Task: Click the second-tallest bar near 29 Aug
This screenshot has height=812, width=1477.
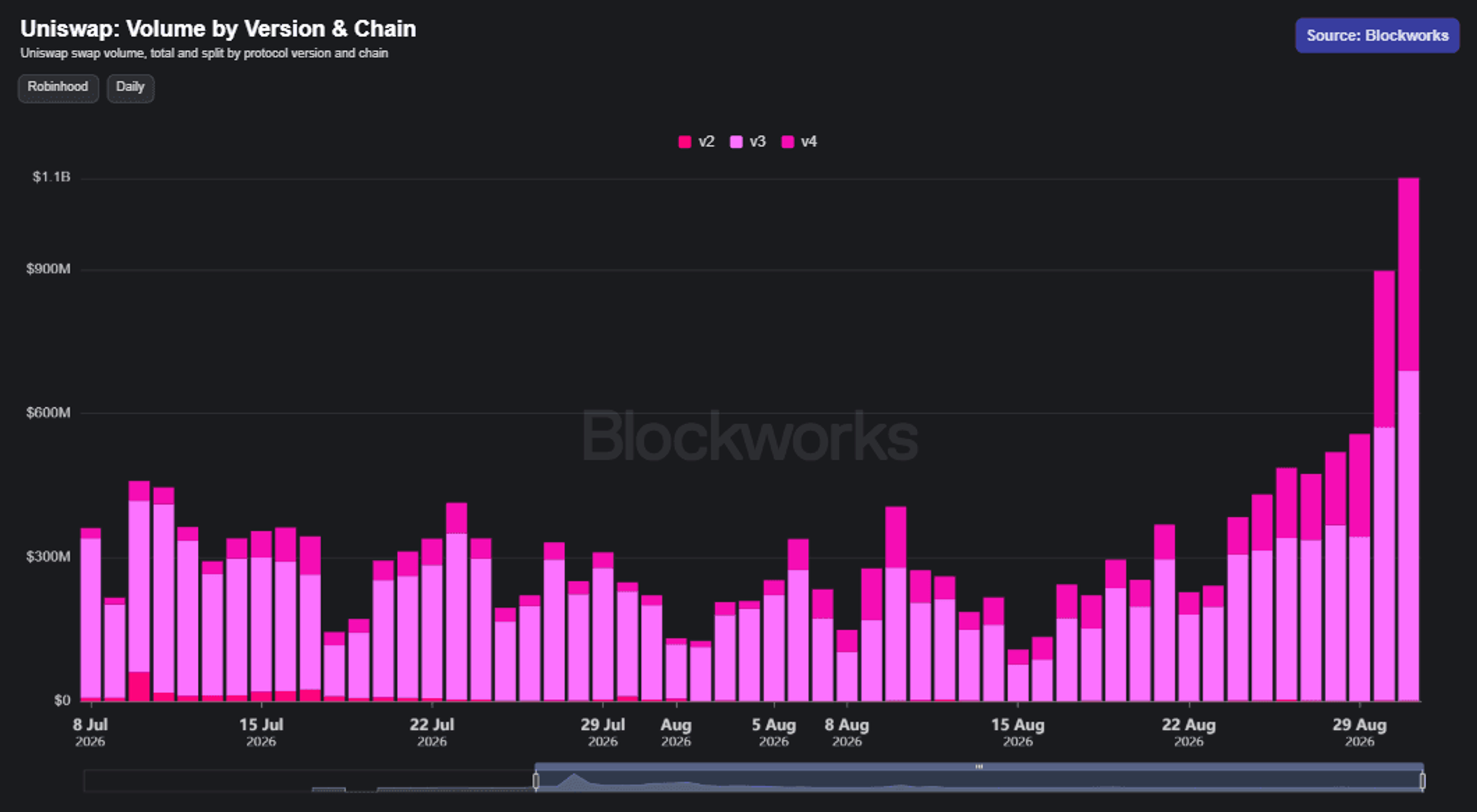Action: (x=1384, y=486)
